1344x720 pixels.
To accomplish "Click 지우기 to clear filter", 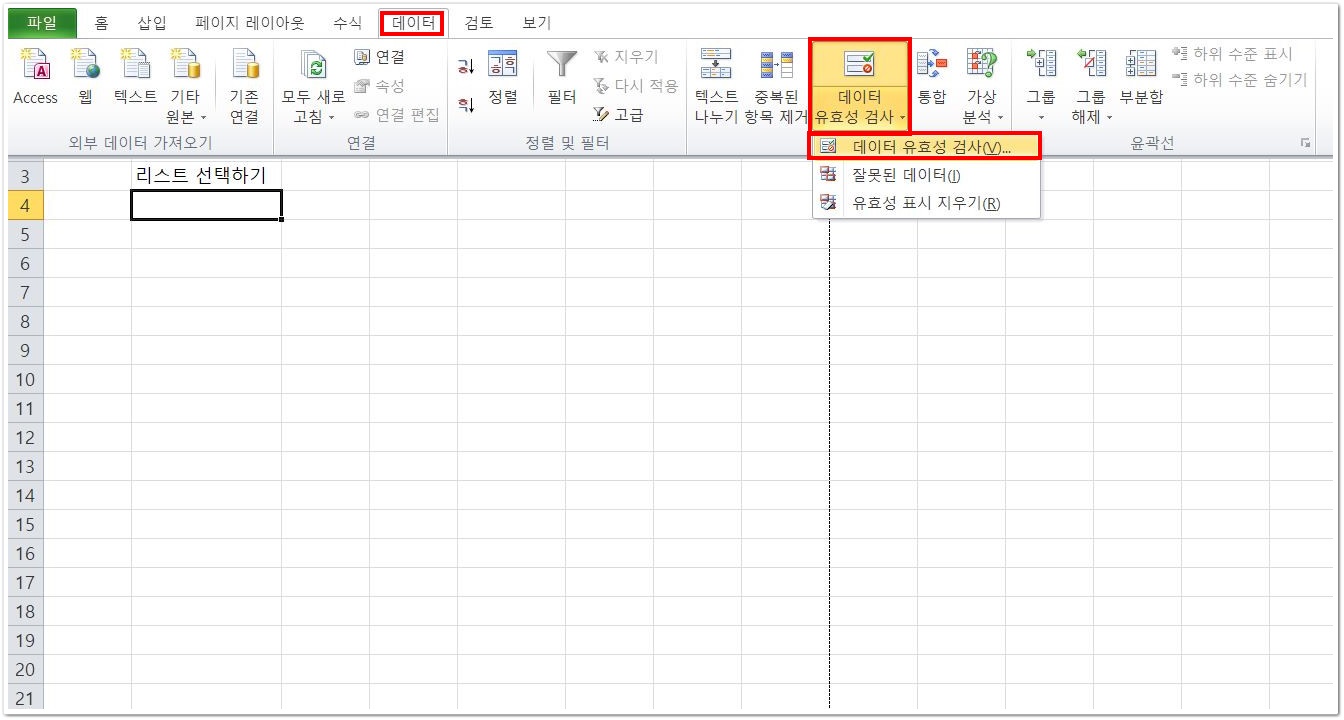I will point(626,57).
